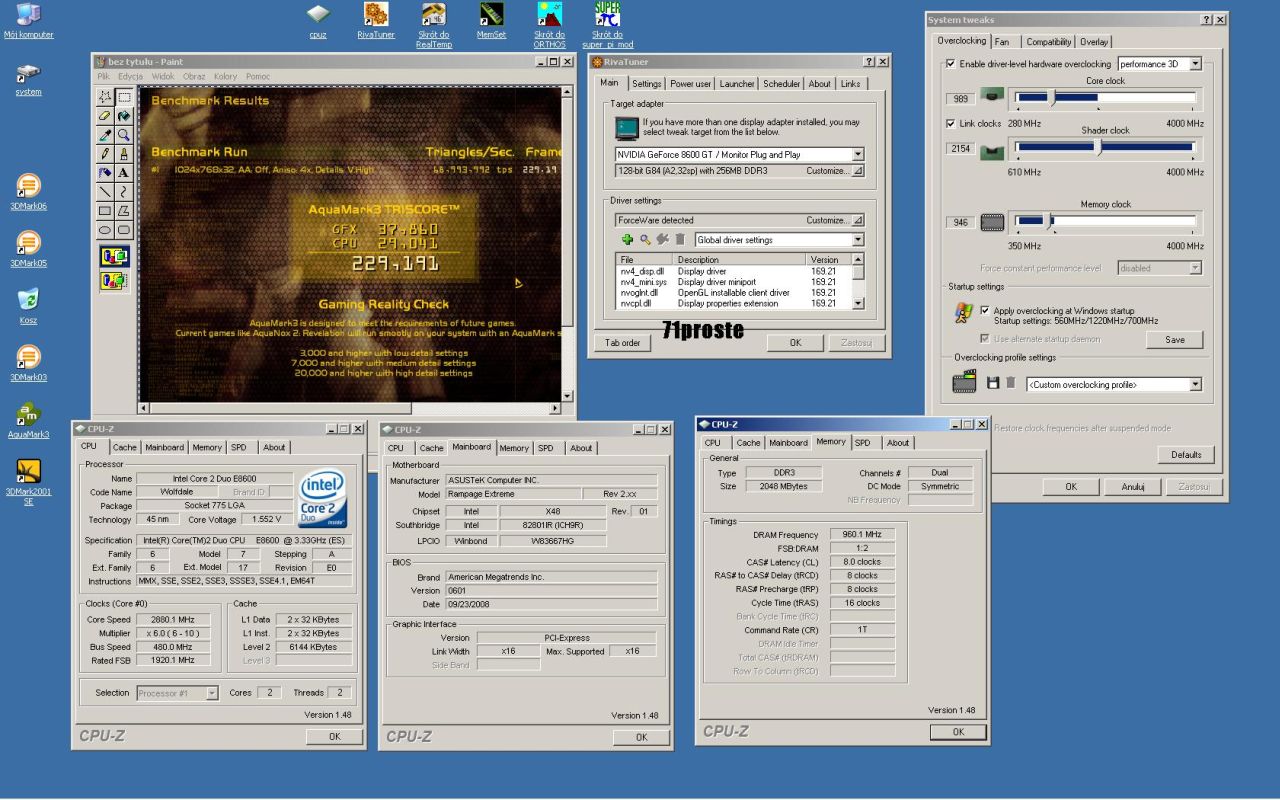1280x800 pixels.
Task: Click the wrench icon in RivaTuner driver settings
Action: coord(662,240)
